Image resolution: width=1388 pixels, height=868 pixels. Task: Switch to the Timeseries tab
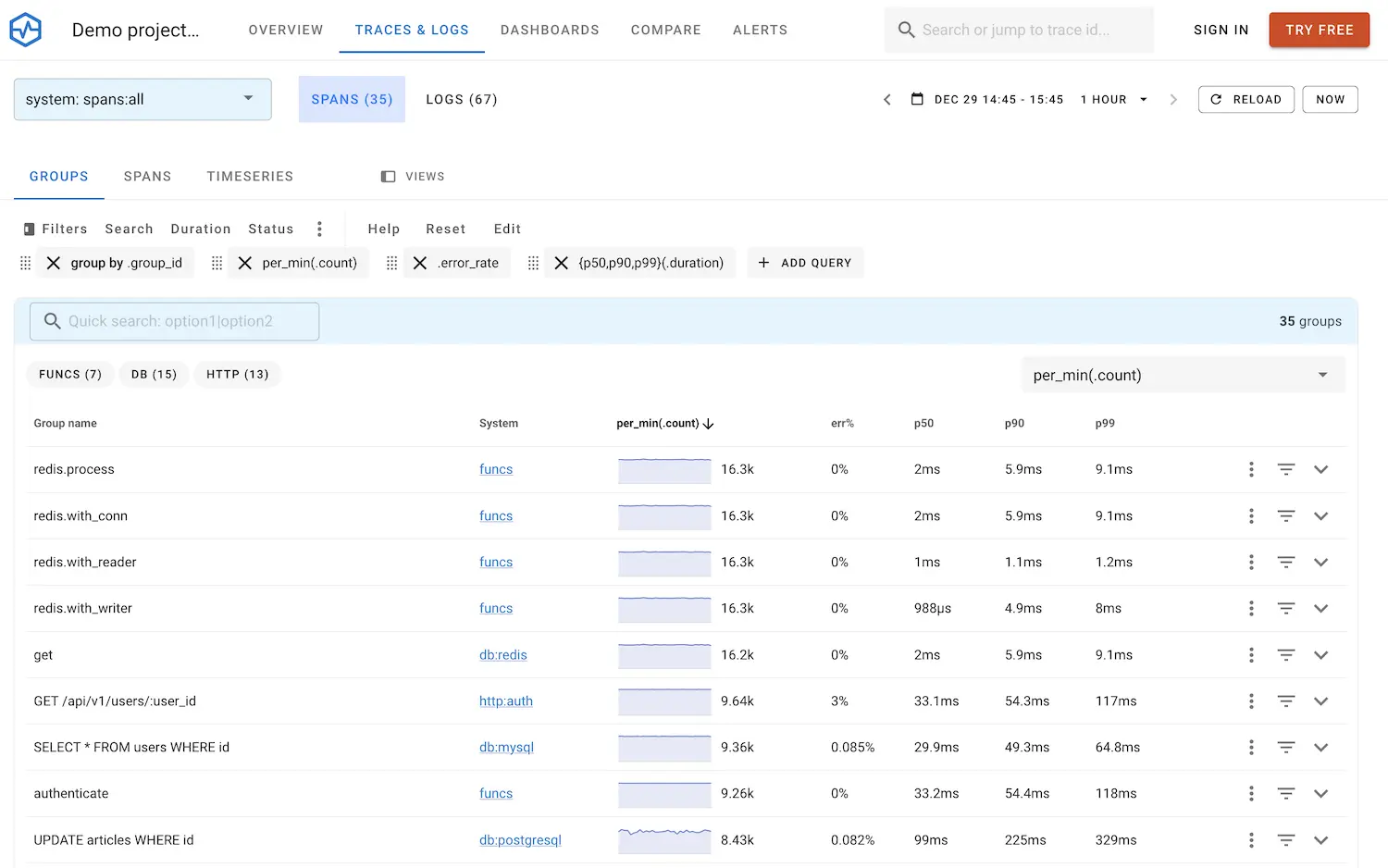point(250,176)
